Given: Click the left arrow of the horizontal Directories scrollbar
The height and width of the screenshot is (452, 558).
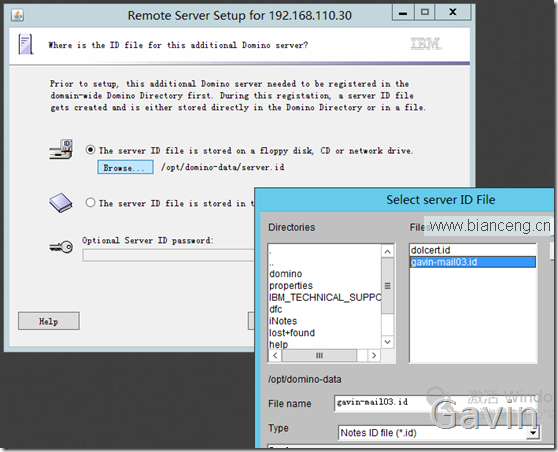Looking at the screenshot, I should click(275, 355).
